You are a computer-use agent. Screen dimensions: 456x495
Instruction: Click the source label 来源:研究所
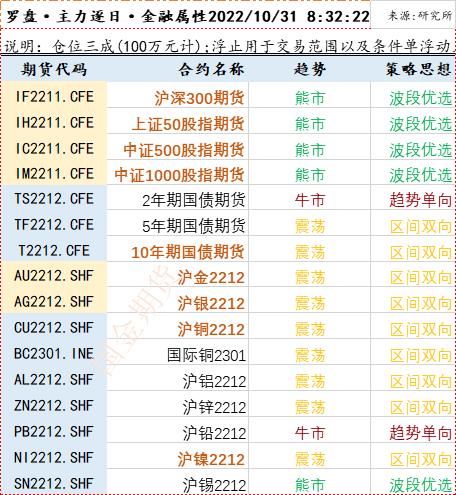[420, 15]
